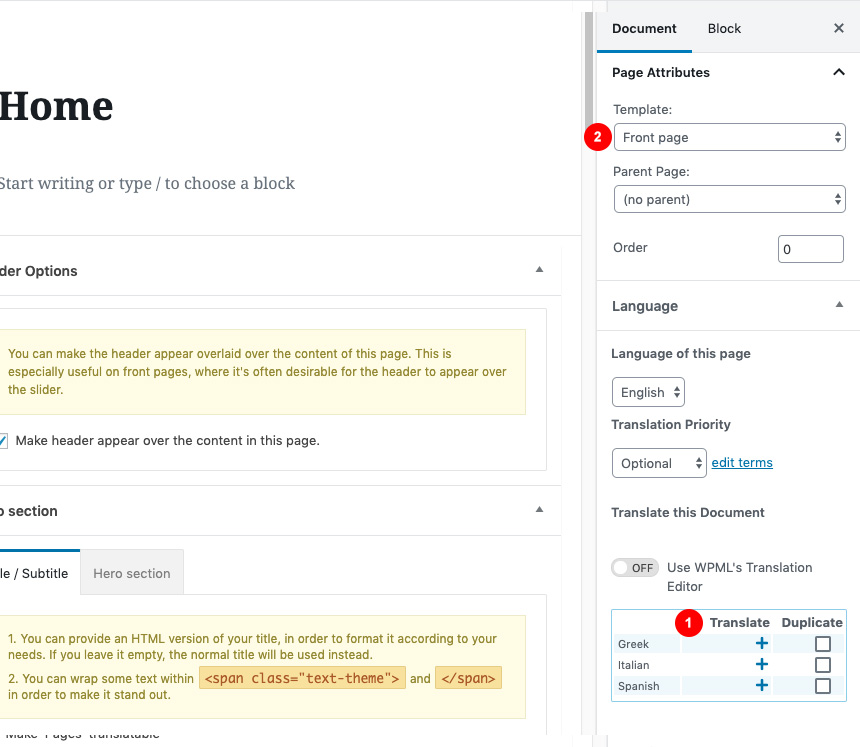Open the page language dropdown showing English
The height and width of the screenshot is (747, 860).
[x=648, y=392]
